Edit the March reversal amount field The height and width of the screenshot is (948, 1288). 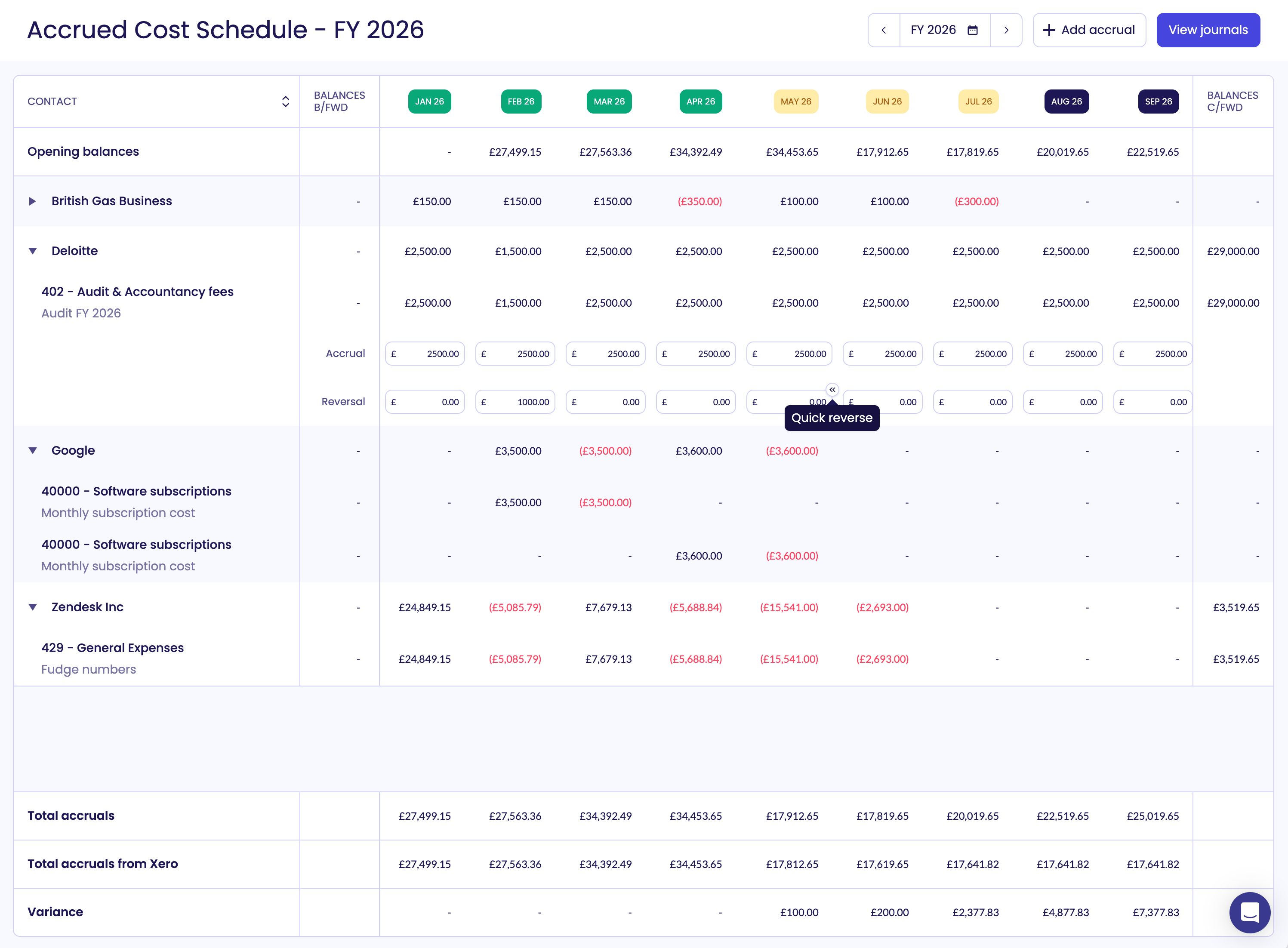point(606,402)
